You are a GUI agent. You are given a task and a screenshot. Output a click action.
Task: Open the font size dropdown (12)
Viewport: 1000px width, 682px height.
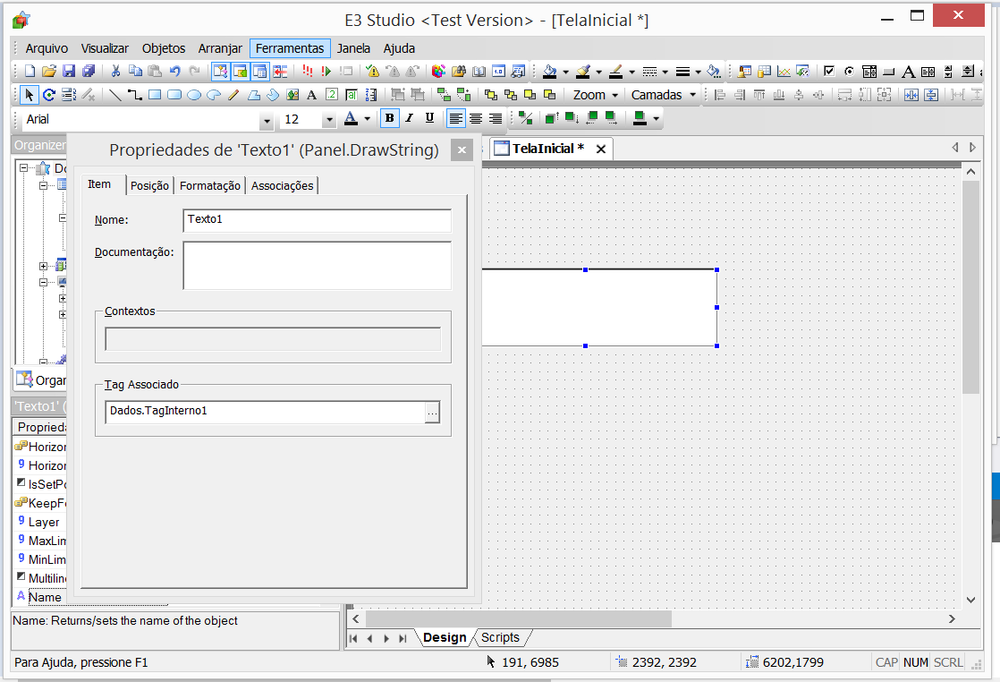(328, 119)
